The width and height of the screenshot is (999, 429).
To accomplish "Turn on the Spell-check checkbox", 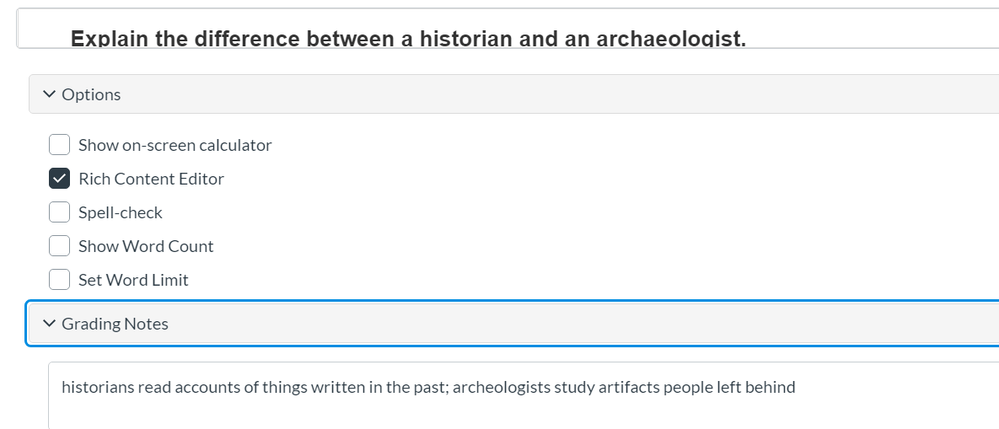I will click(60, 213).
